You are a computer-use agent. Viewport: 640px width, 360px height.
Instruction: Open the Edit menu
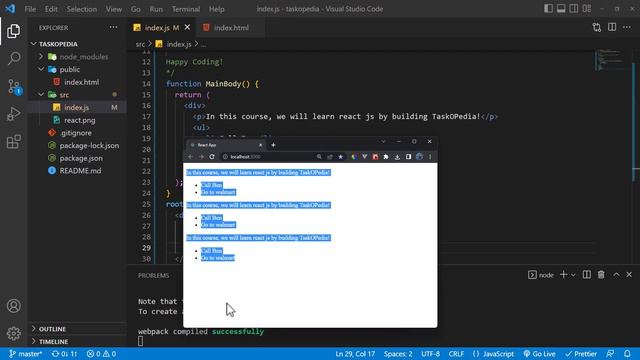[51, 9]
